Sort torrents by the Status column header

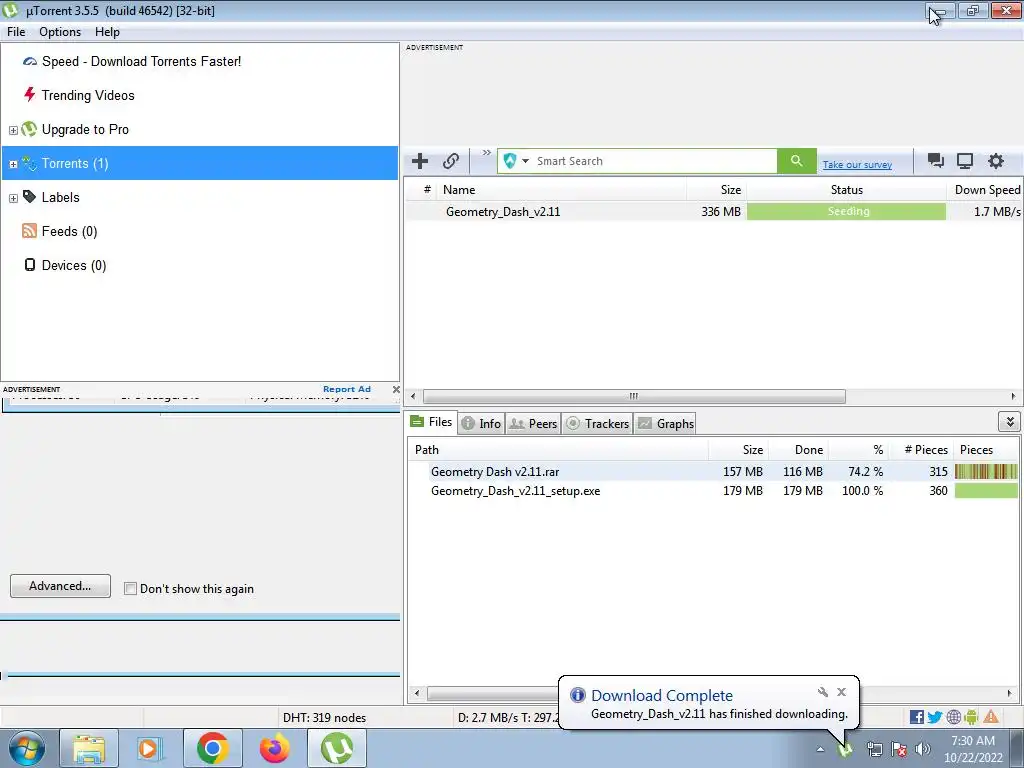click(x=846, y=190)
